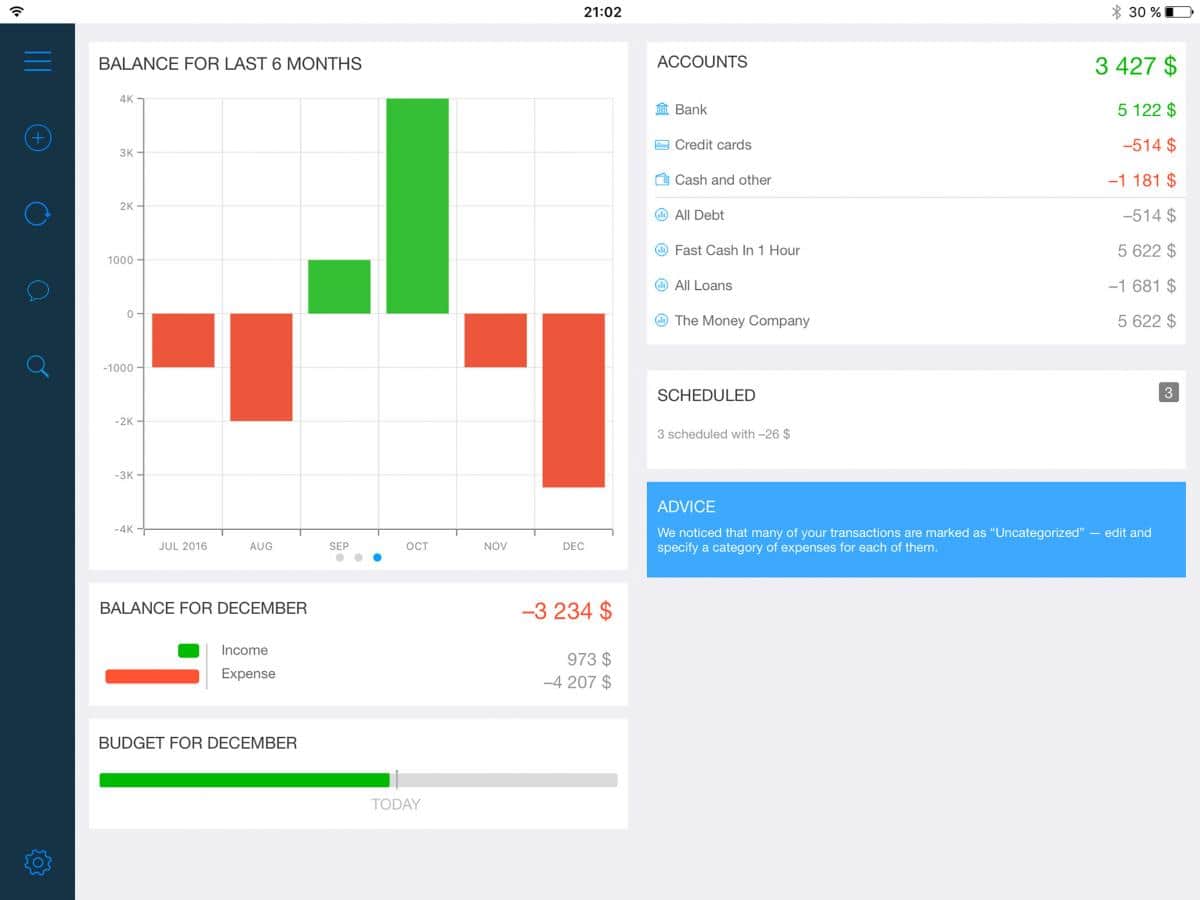Image resolution: width=1200 pixels, height=900 pixels.
Task: Open the All Debt report row
Action: tap(915, 215)
